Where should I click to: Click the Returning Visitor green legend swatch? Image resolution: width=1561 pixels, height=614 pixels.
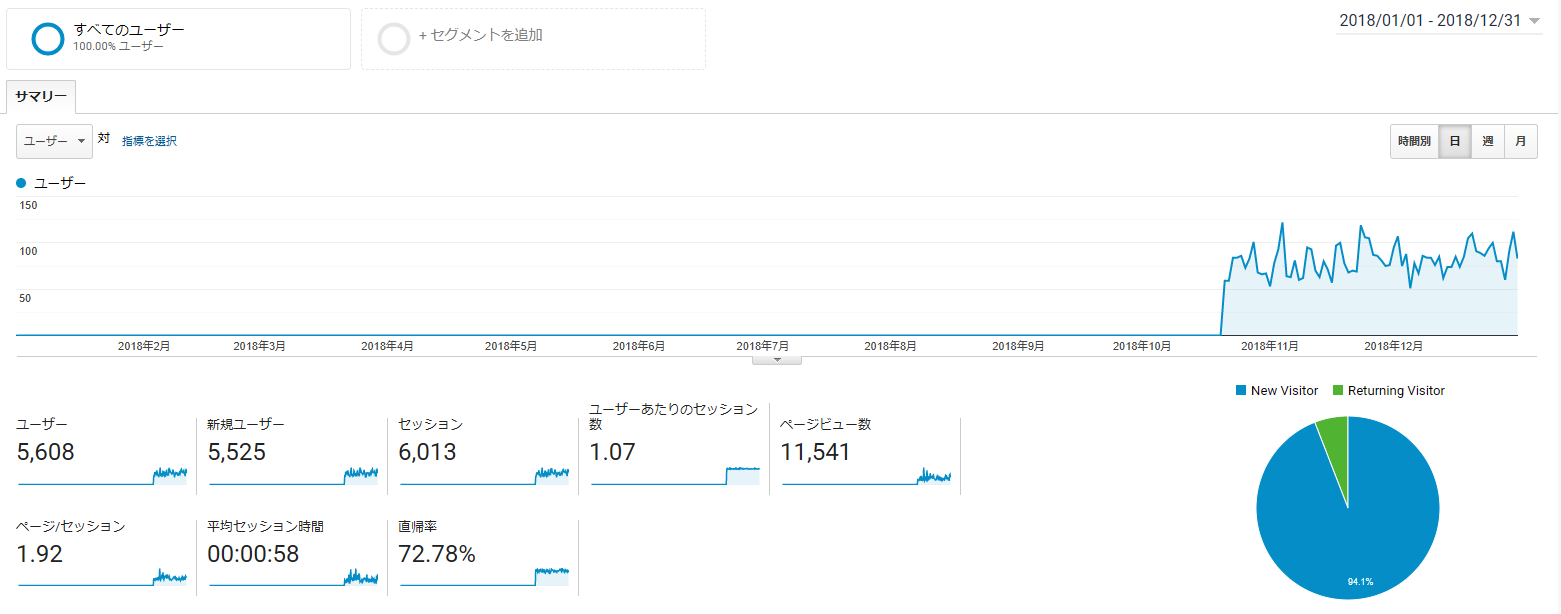pyautogui.click(x=1338, y=391)
